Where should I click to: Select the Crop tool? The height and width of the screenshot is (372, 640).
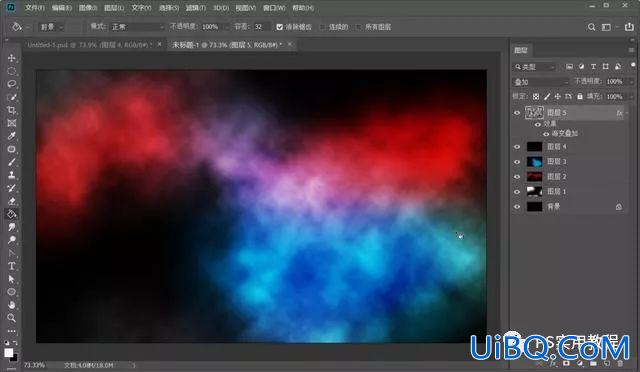point(11,110)
